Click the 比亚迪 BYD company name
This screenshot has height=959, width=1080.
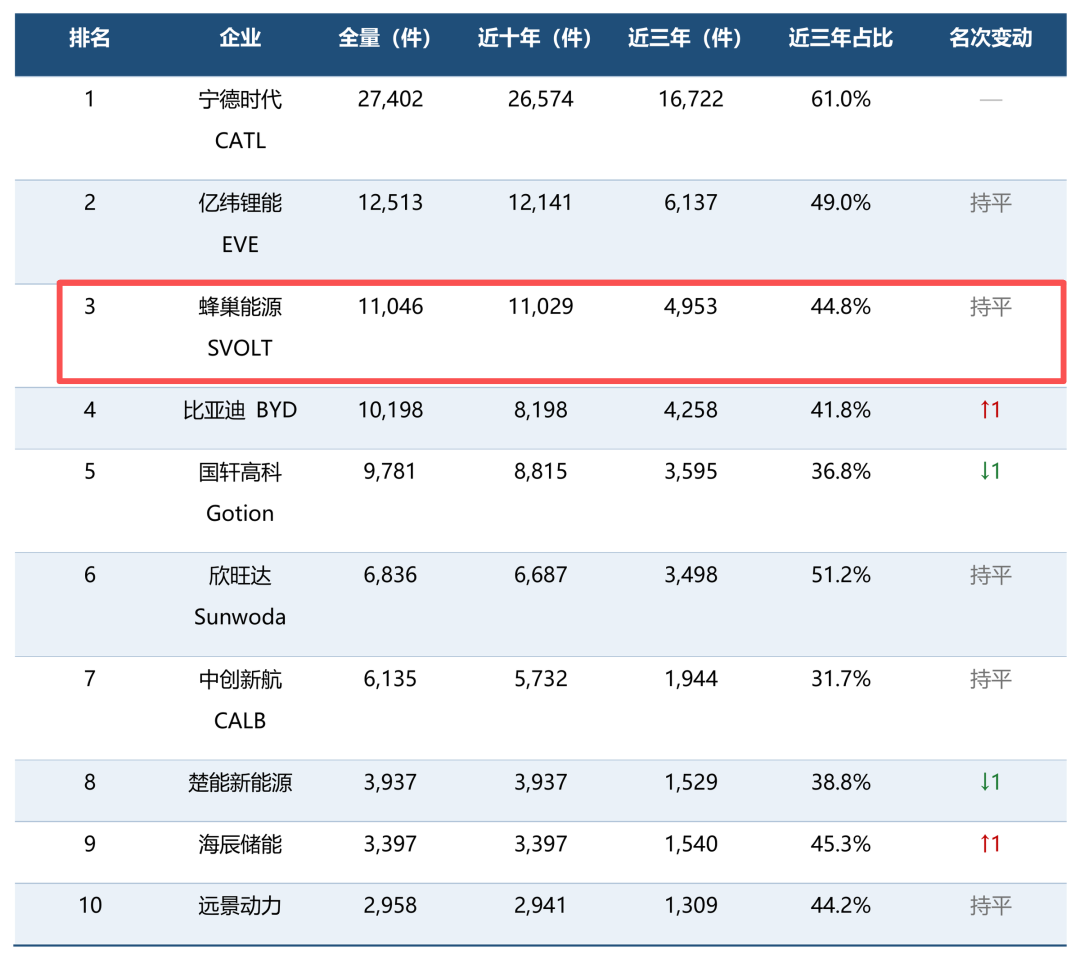pyautogui.click(x=240, y=411)
